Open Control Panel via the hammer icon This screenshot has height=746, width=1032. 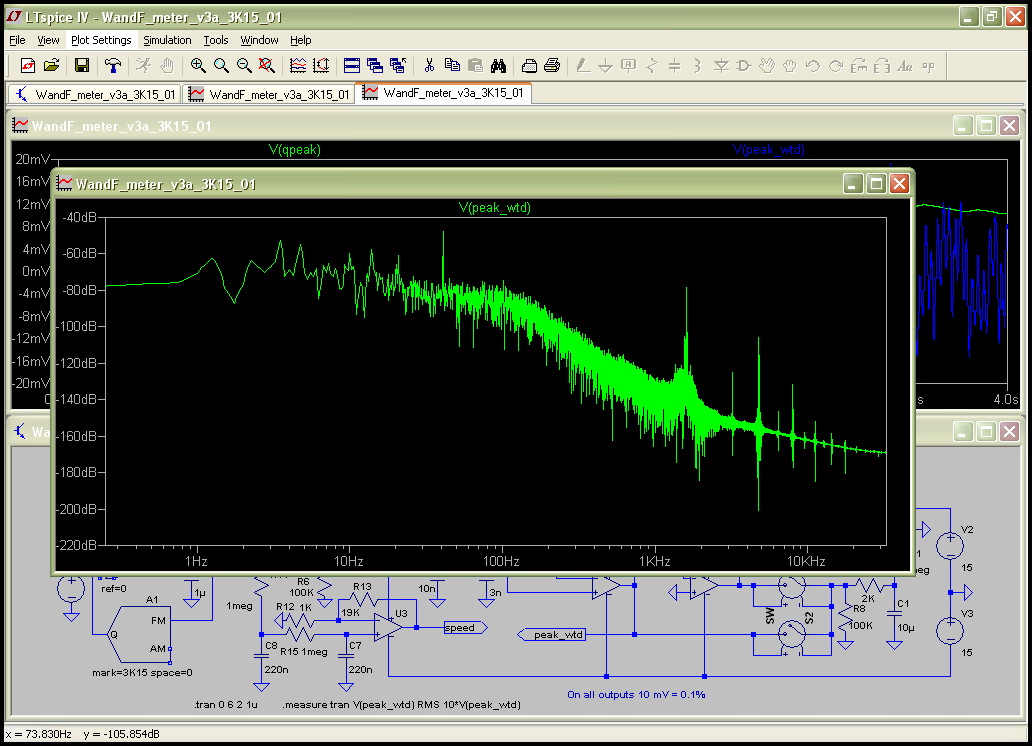(x=114, y=66)
